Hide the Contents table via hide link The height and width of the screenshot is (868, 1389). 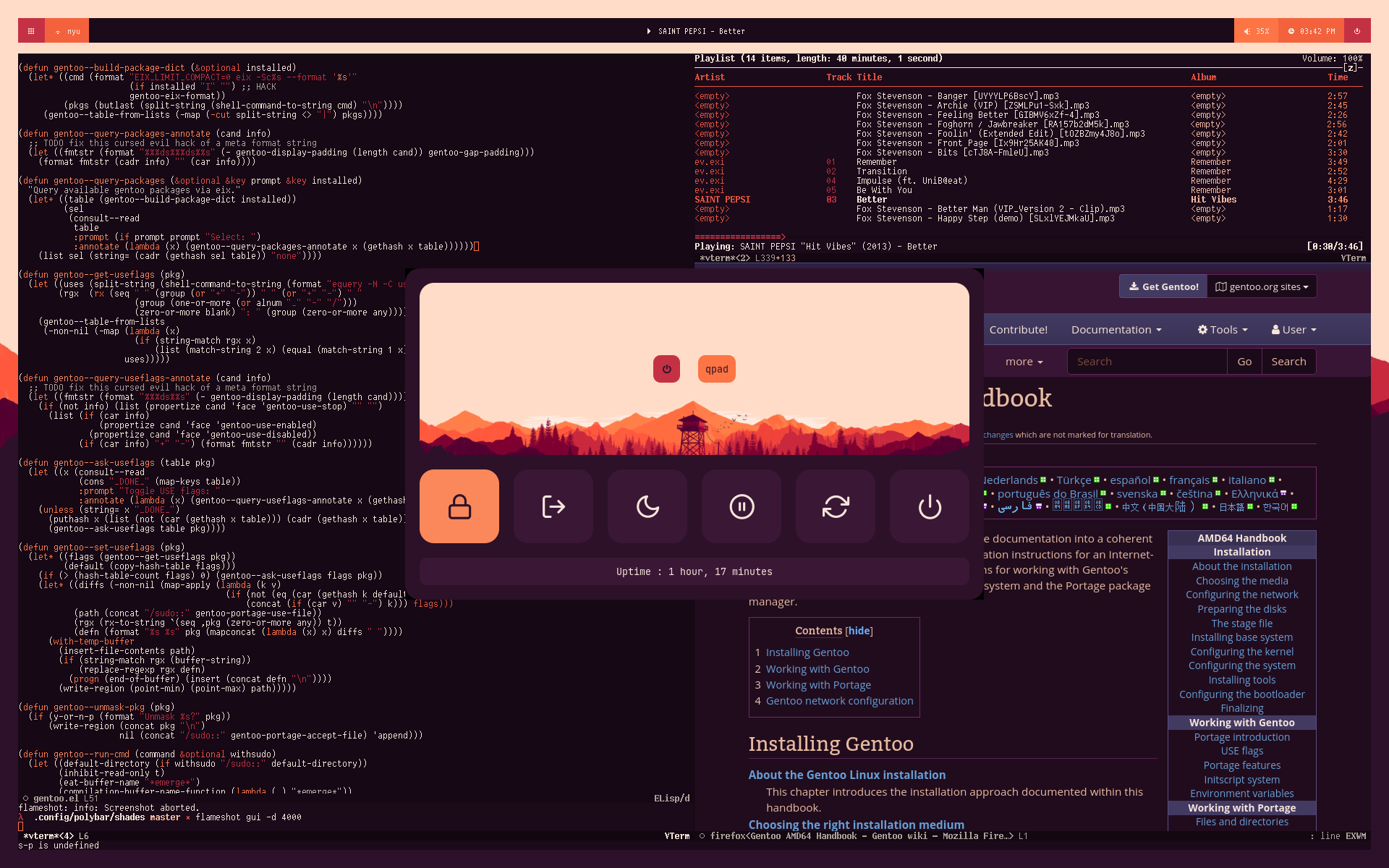[859, 631]
